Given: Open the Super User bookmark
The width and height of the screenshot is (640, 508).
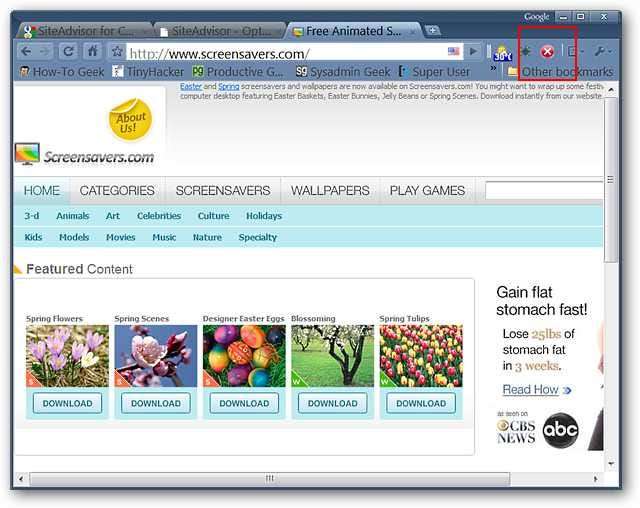Looking at the screenshot, I should point(434,72).
